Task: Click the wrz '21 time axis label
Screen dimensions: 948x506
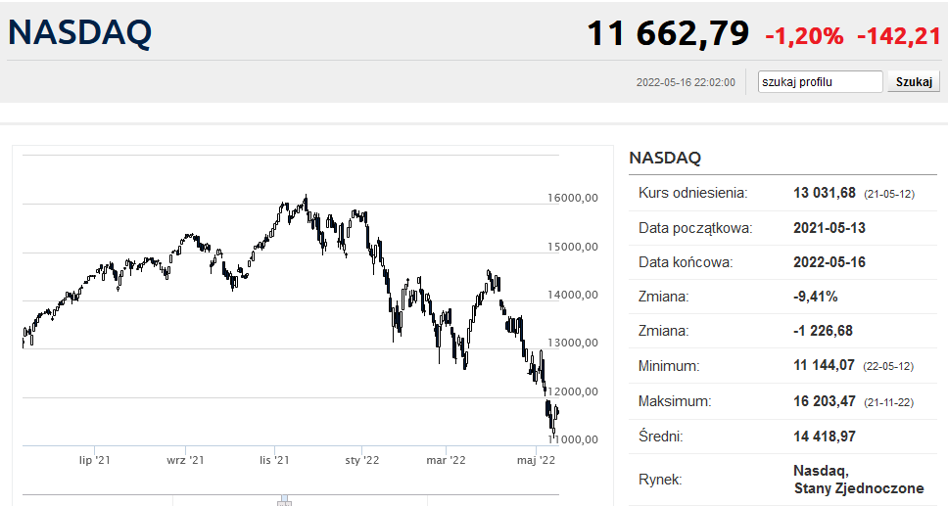Action: (x=185, y=461)
